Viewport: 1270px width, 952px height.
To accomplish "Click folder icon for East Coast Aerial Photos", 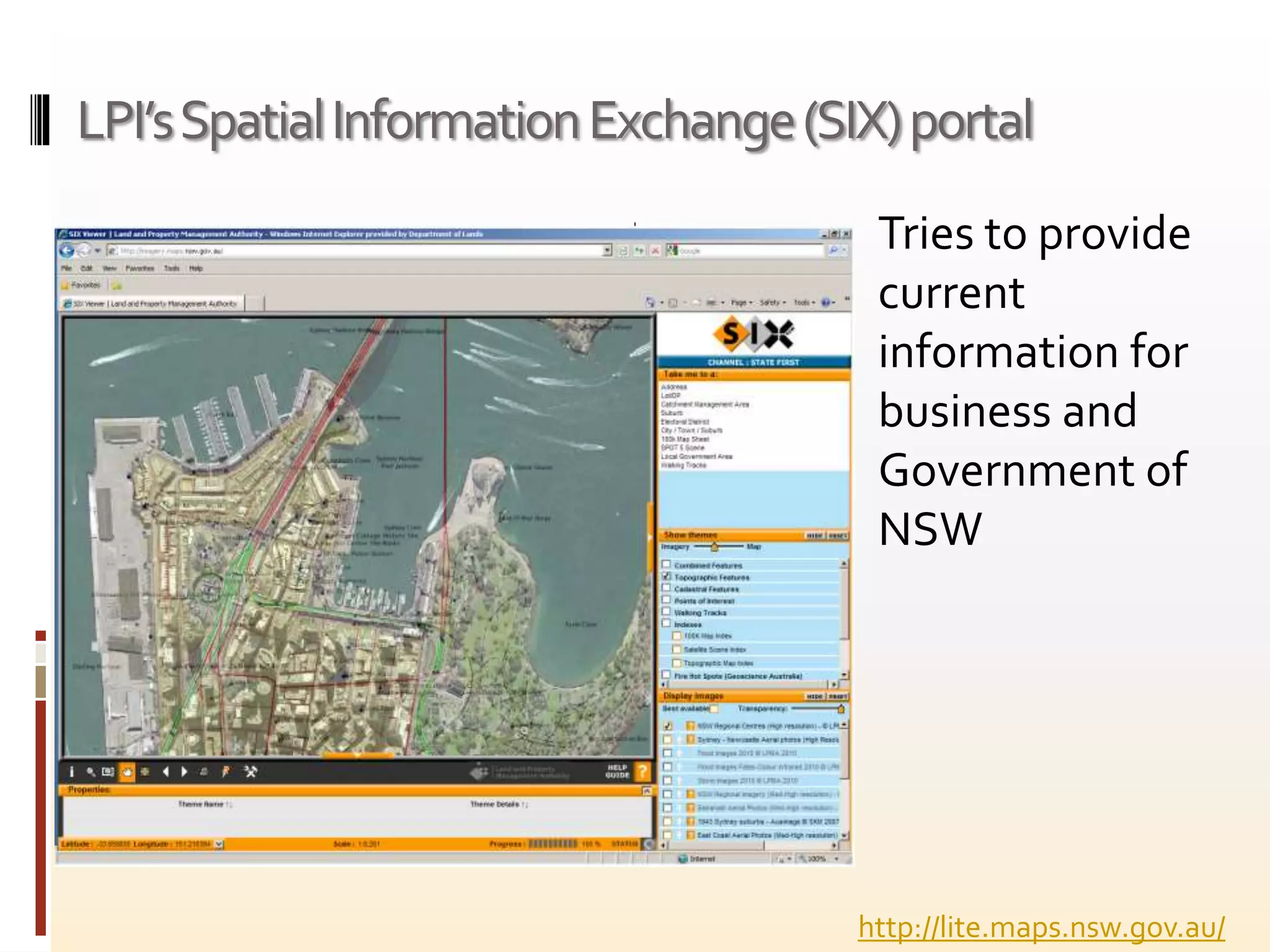I will pos(690,835).
